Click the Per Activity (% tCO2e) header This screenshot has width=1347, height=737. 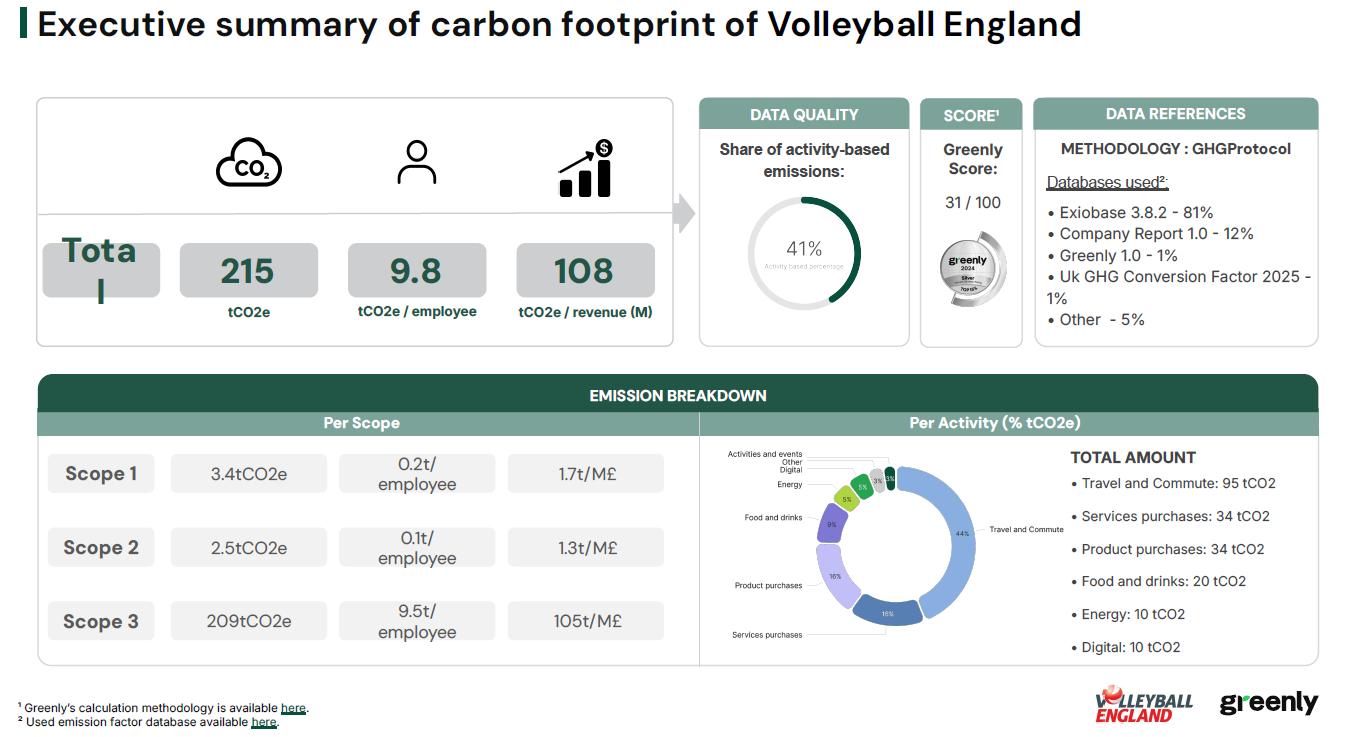tap(995, 423)
